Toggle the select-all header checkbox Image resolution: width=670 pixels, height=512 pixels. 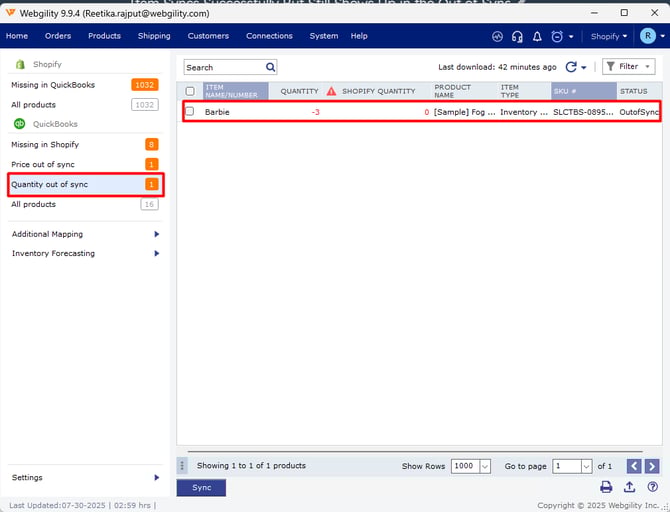coord(190,91)
